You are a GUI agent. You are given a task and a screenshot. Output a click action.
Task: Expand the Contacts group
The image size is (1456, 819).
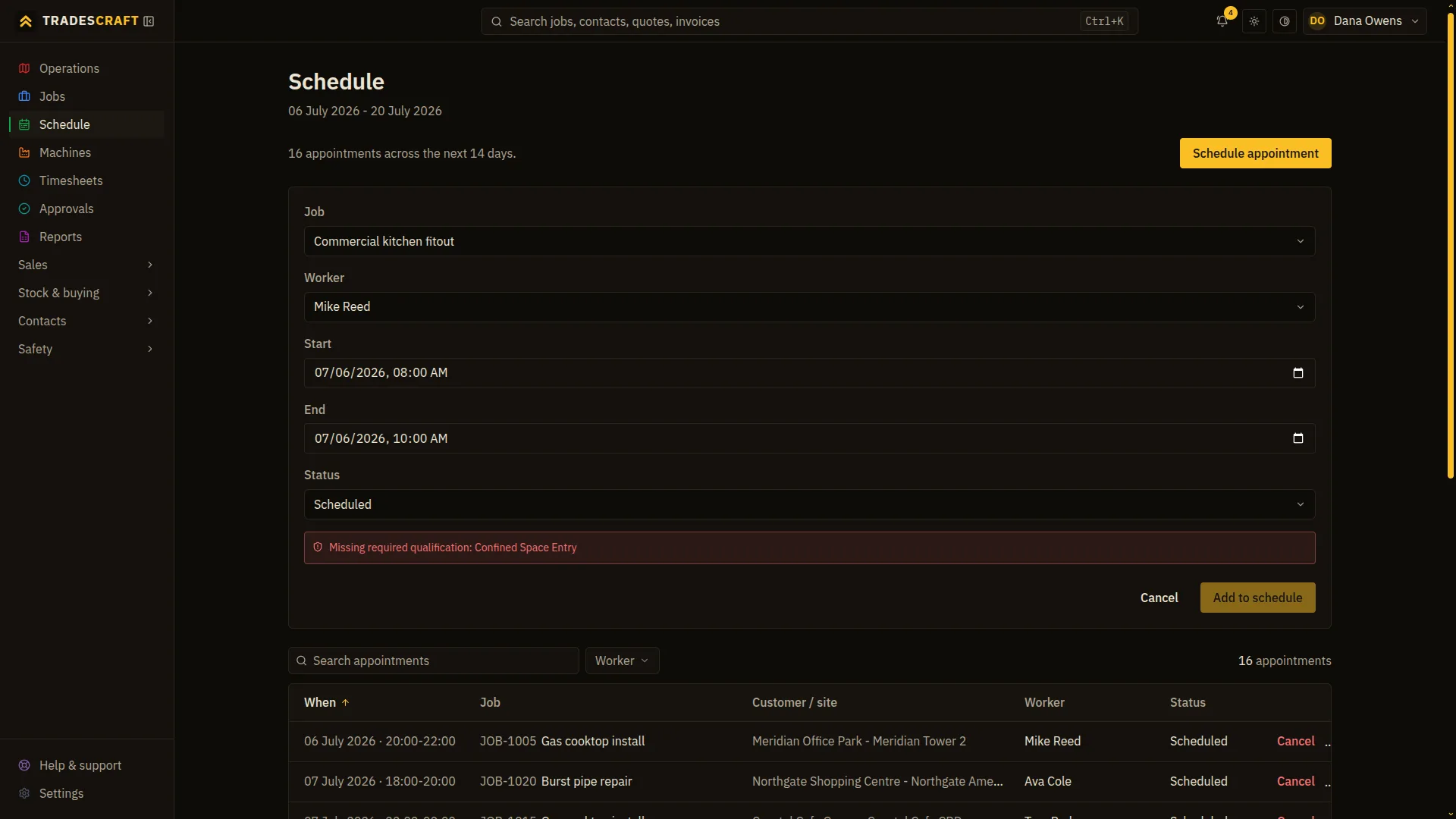click(86, 321)
